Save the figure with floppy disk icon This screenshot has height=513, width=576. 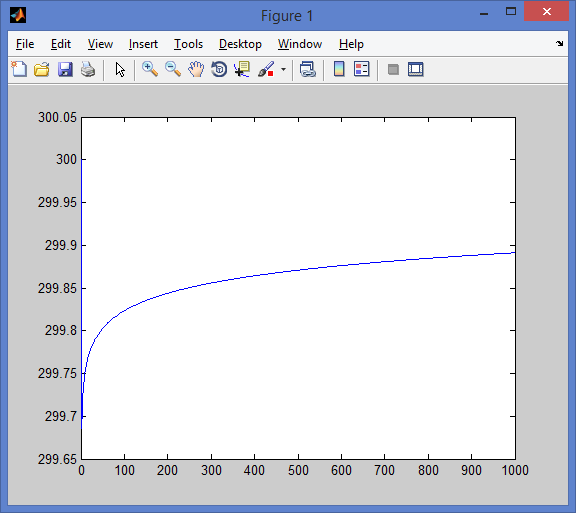[x=65, y=69]
